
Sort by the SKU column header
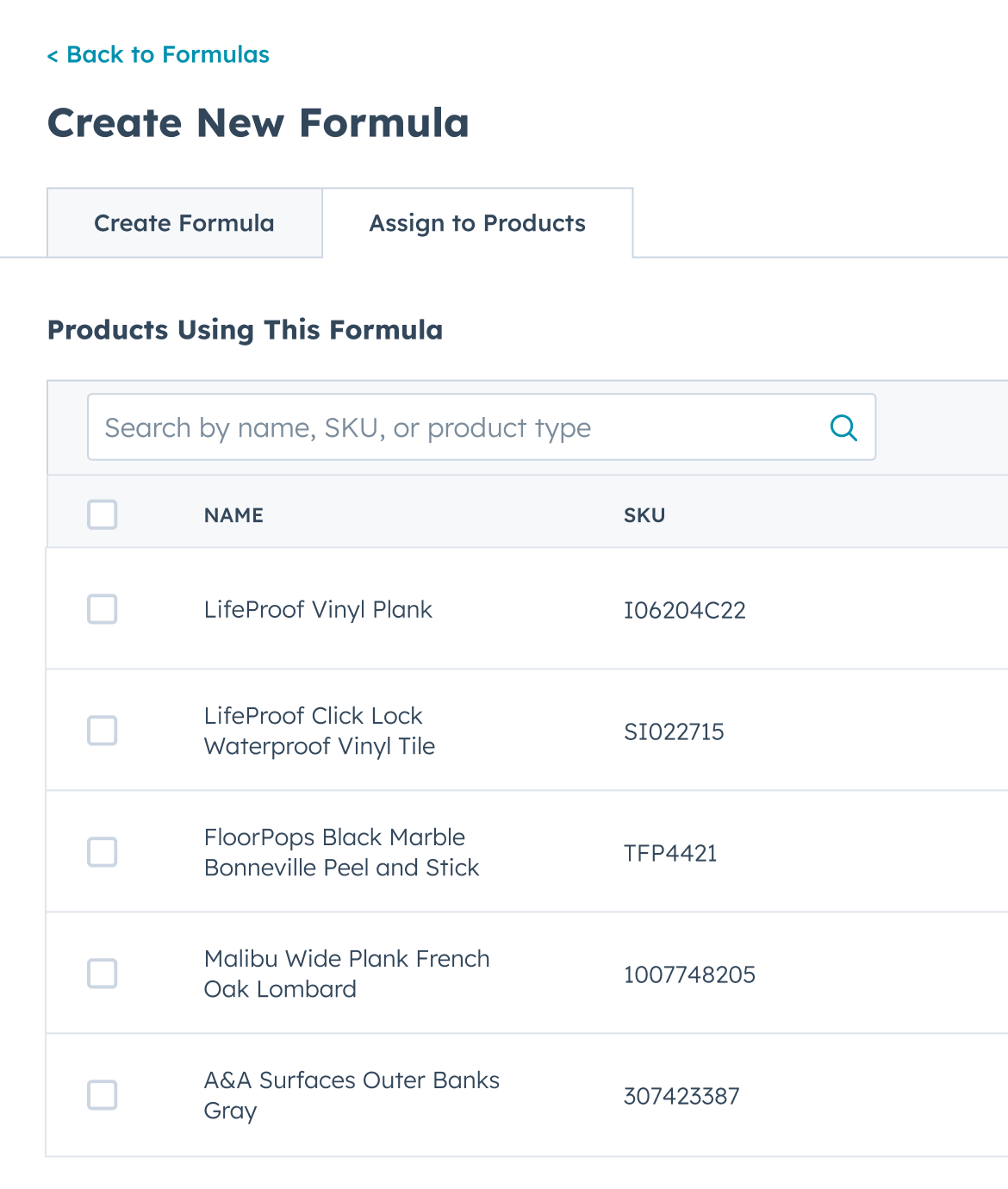(x=644, y=514)
